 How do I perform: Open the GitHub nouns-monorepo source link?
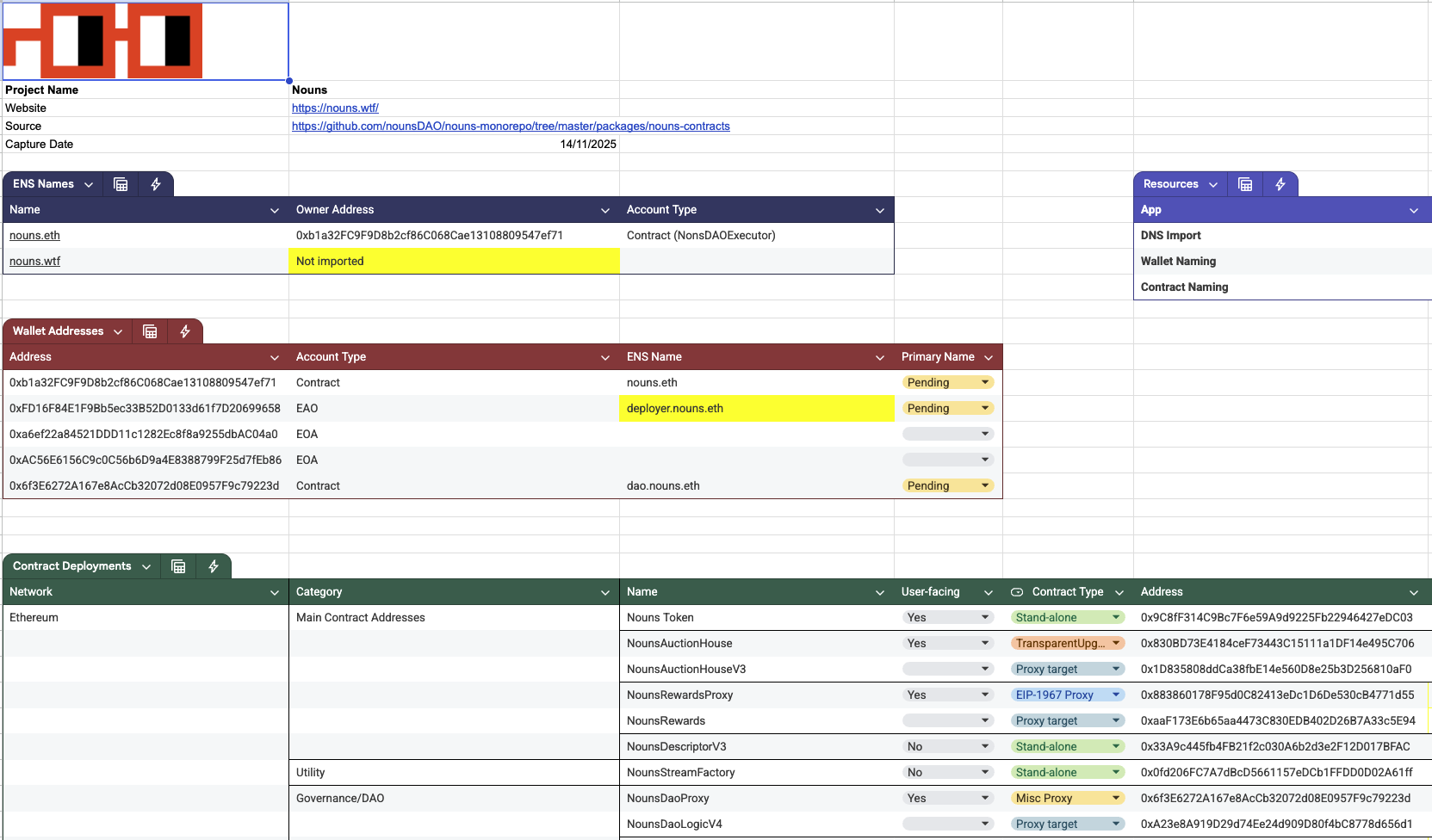(511, 127)
